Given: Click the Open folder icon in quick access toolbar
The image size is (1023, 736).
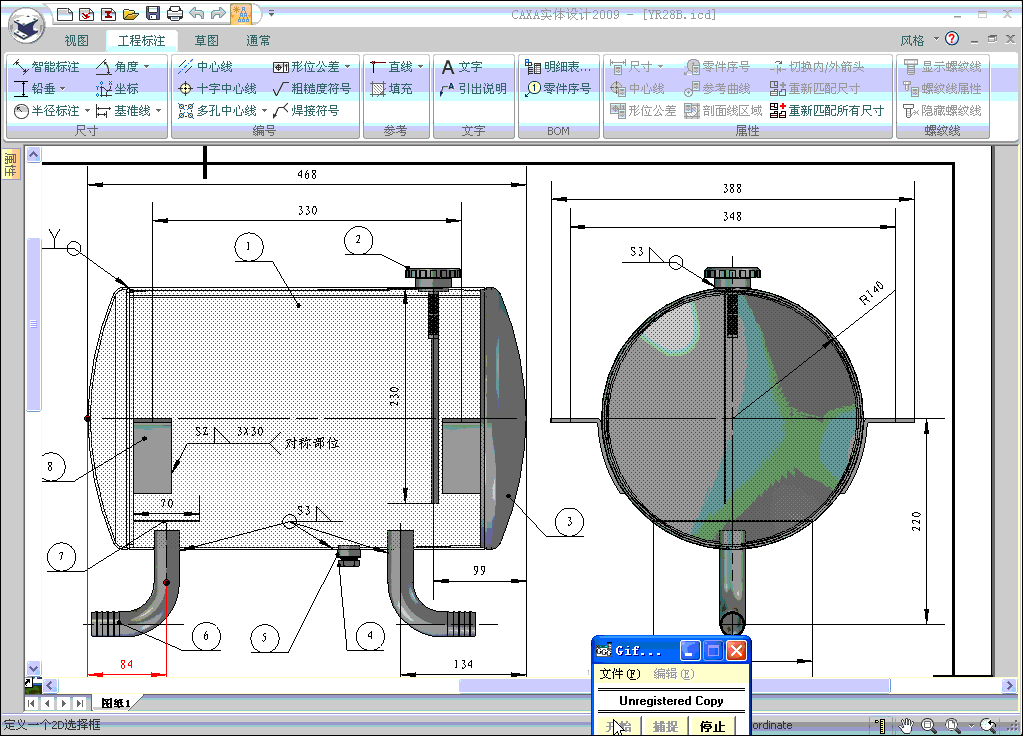Looking at the screenshot, I should pyautogui.click(x=130, y=14).
